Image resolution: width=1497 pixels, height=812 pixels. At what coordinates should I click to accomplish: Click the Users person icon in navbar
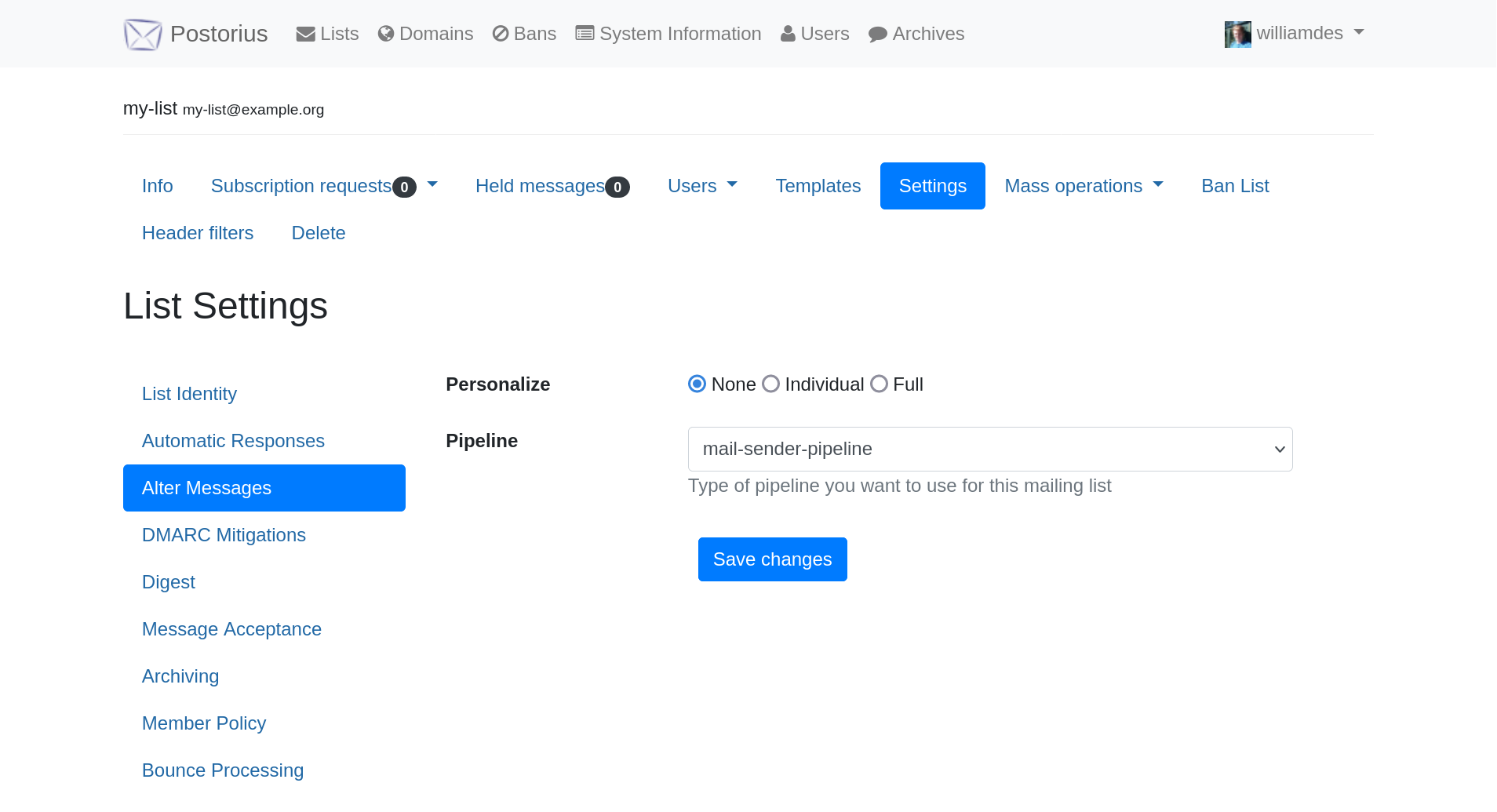click(x=788, y=34)
